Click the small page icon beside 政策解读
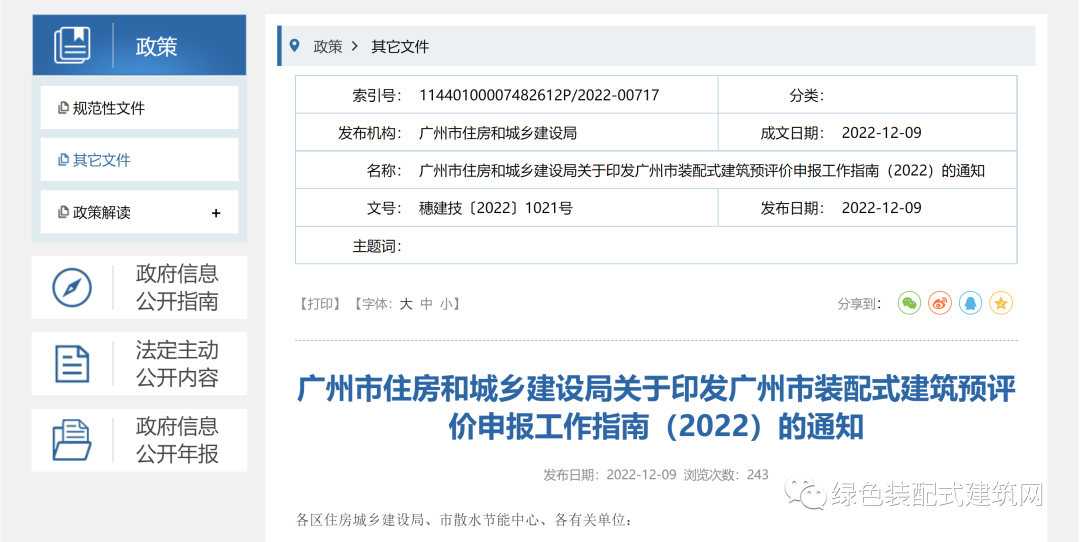Image resolution: width=1080 pixels, height=542 pixels. click(64, 213)
